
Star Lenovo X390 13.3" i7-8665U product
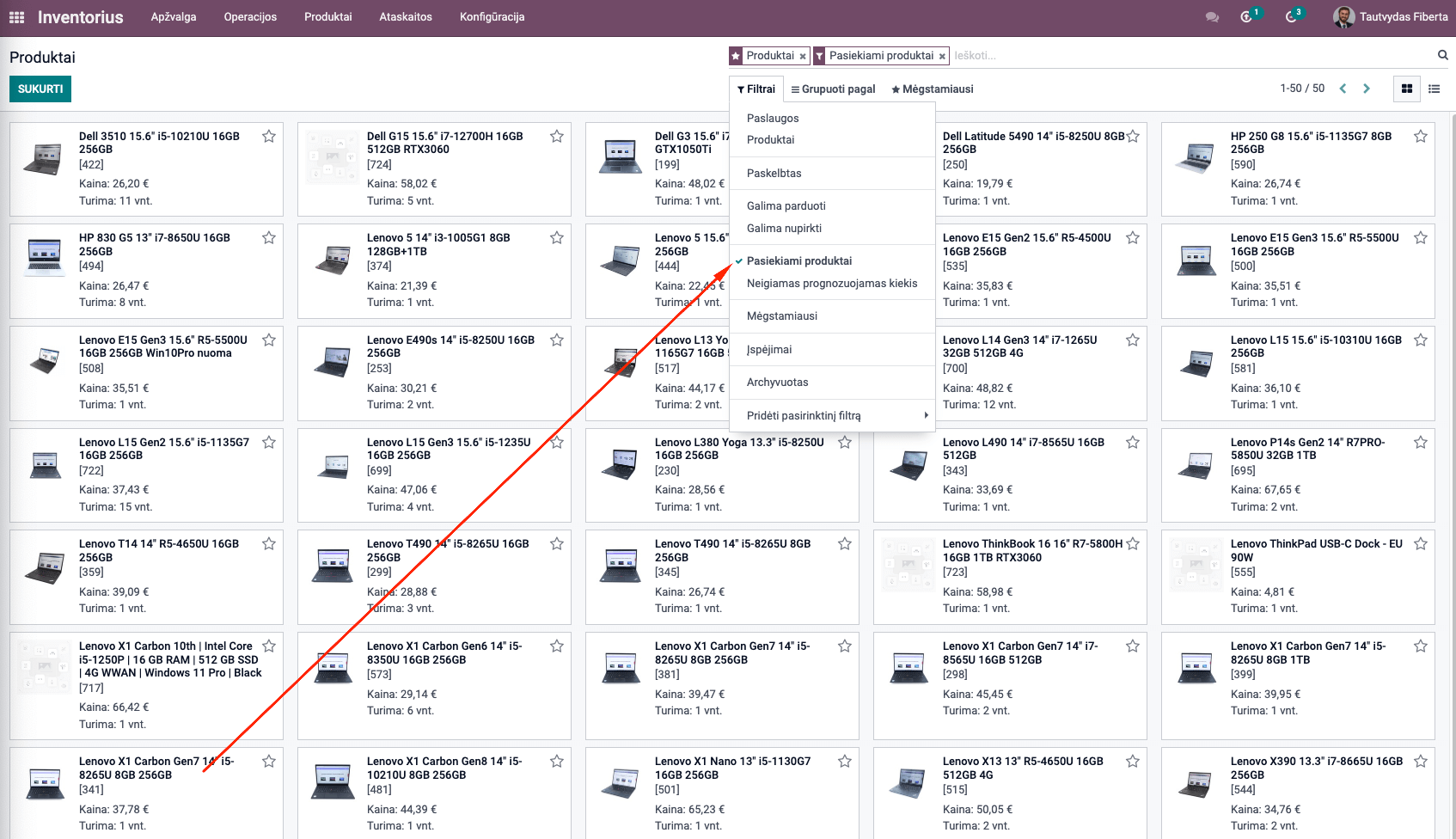click(1421, 761)
